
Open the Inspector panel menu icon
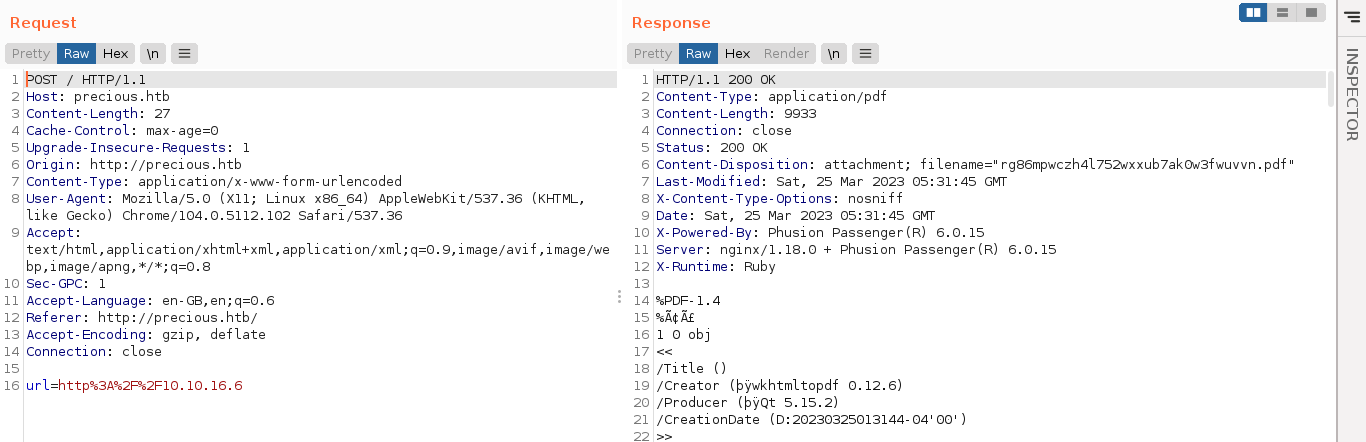tap(1352, 13)
